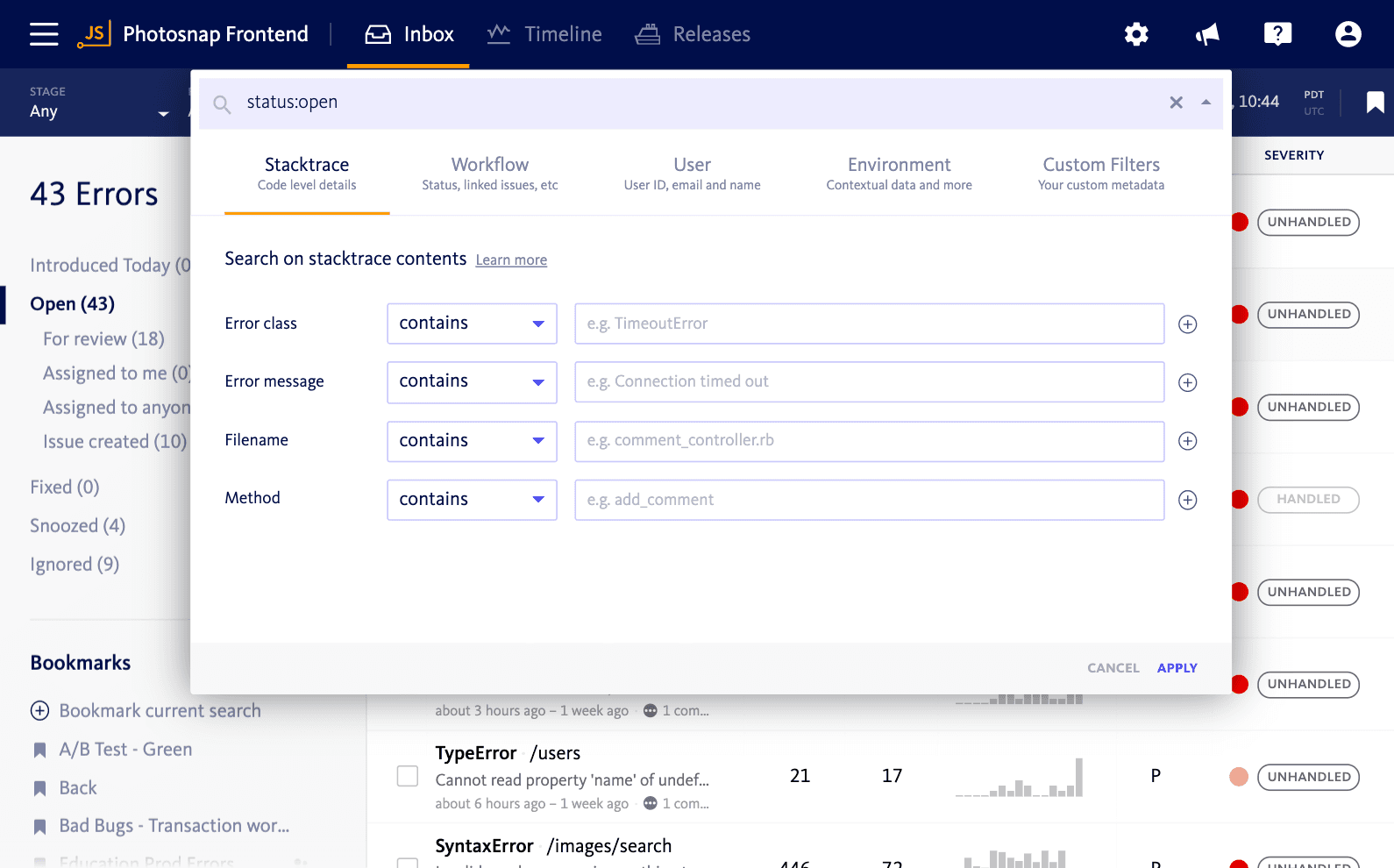The height and width of the screenshot is (868, 1394).
Task: Open the Learn more link
Action: point(511,260)
